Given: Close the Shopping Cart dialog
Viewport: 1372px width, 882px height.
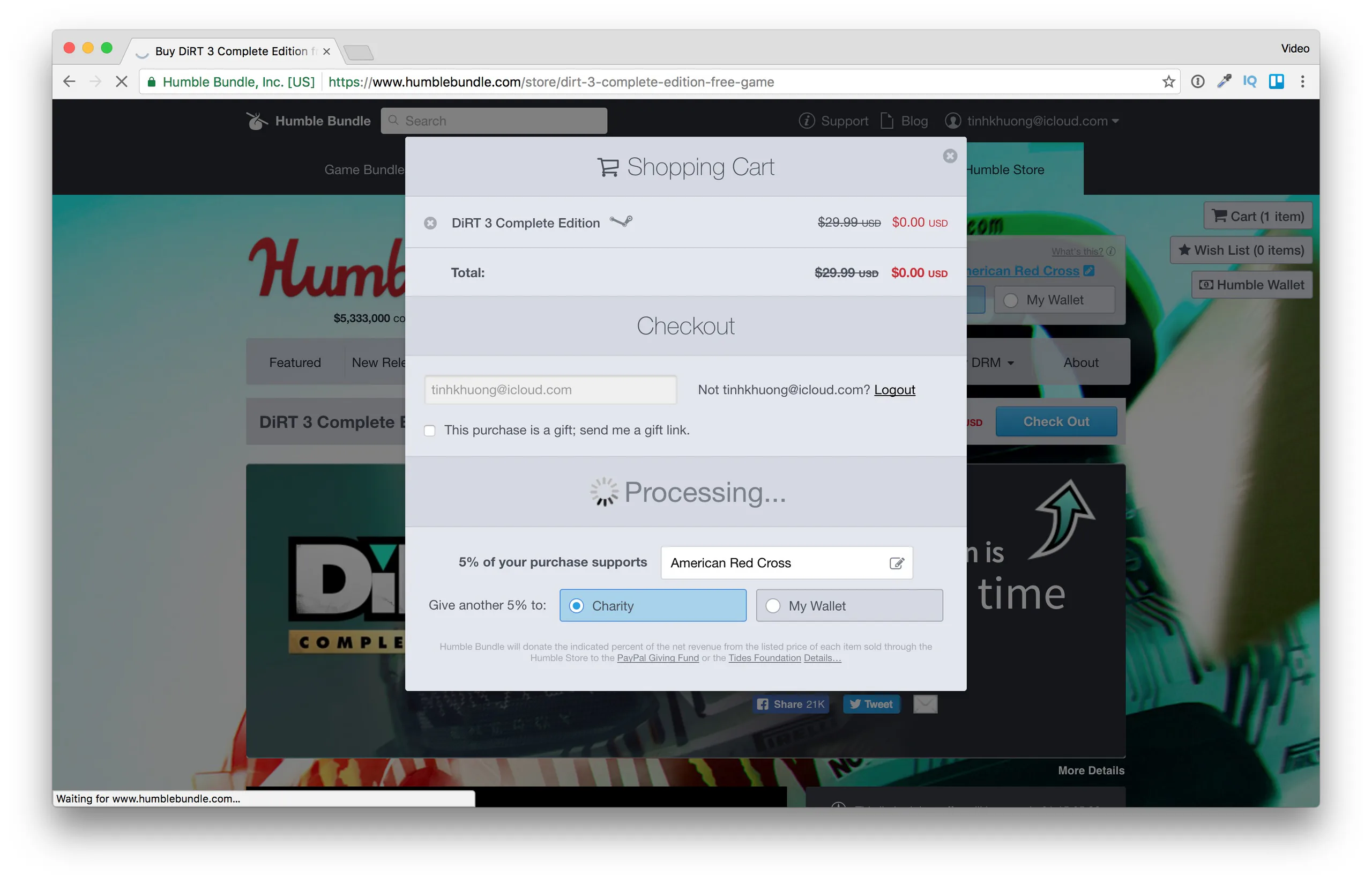Looking at the screenshot, I should (950, 156).
